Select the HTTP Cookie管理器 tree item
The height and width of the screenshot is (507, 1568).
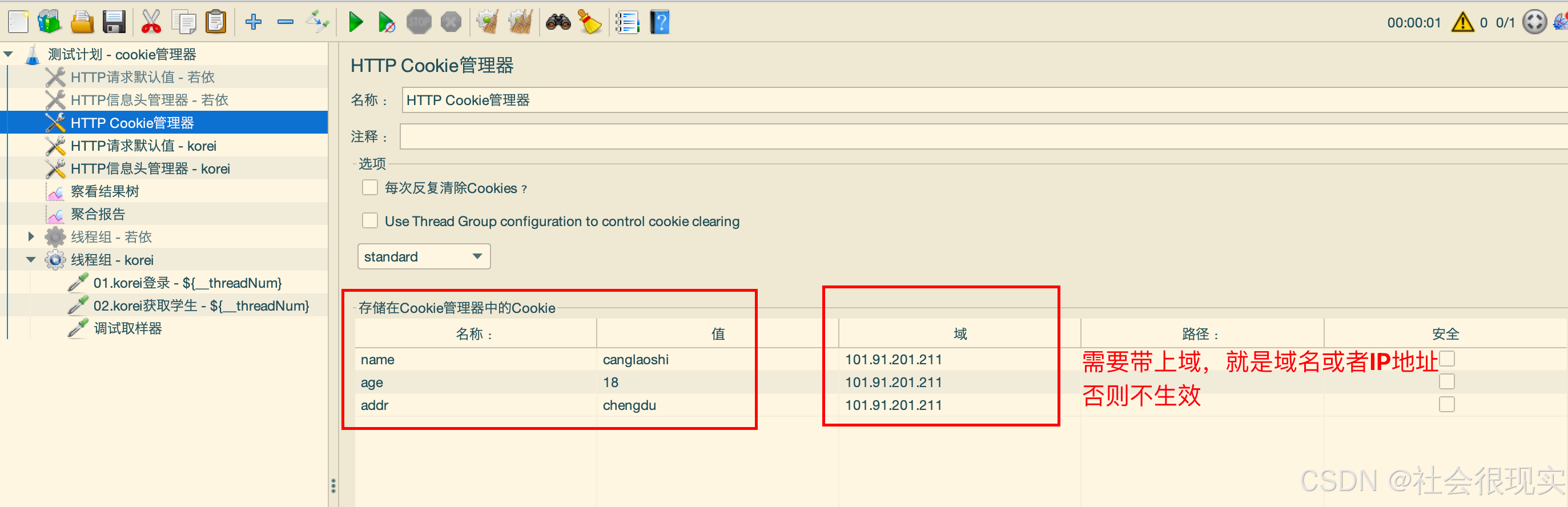tap(132, 122)
